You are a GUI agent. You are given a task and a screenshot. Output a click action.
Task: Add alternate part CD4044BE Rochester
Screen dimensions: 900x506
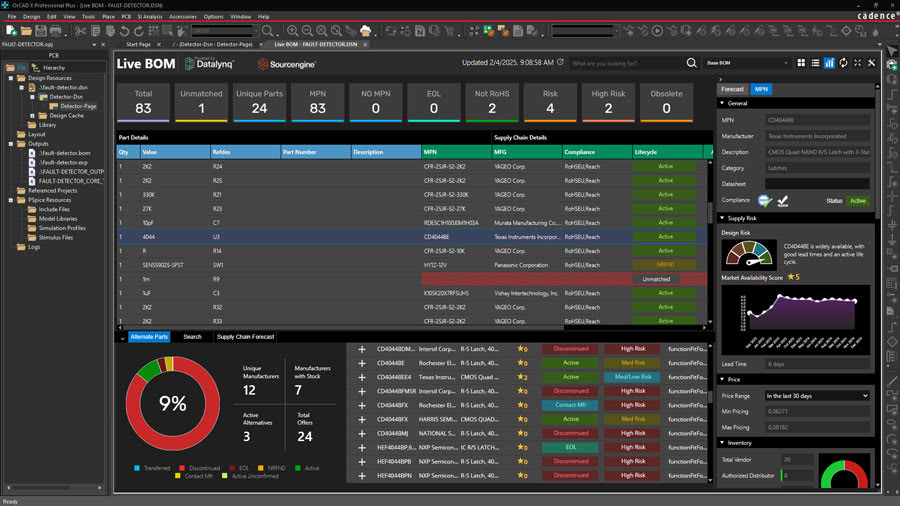tap(362, 363)
